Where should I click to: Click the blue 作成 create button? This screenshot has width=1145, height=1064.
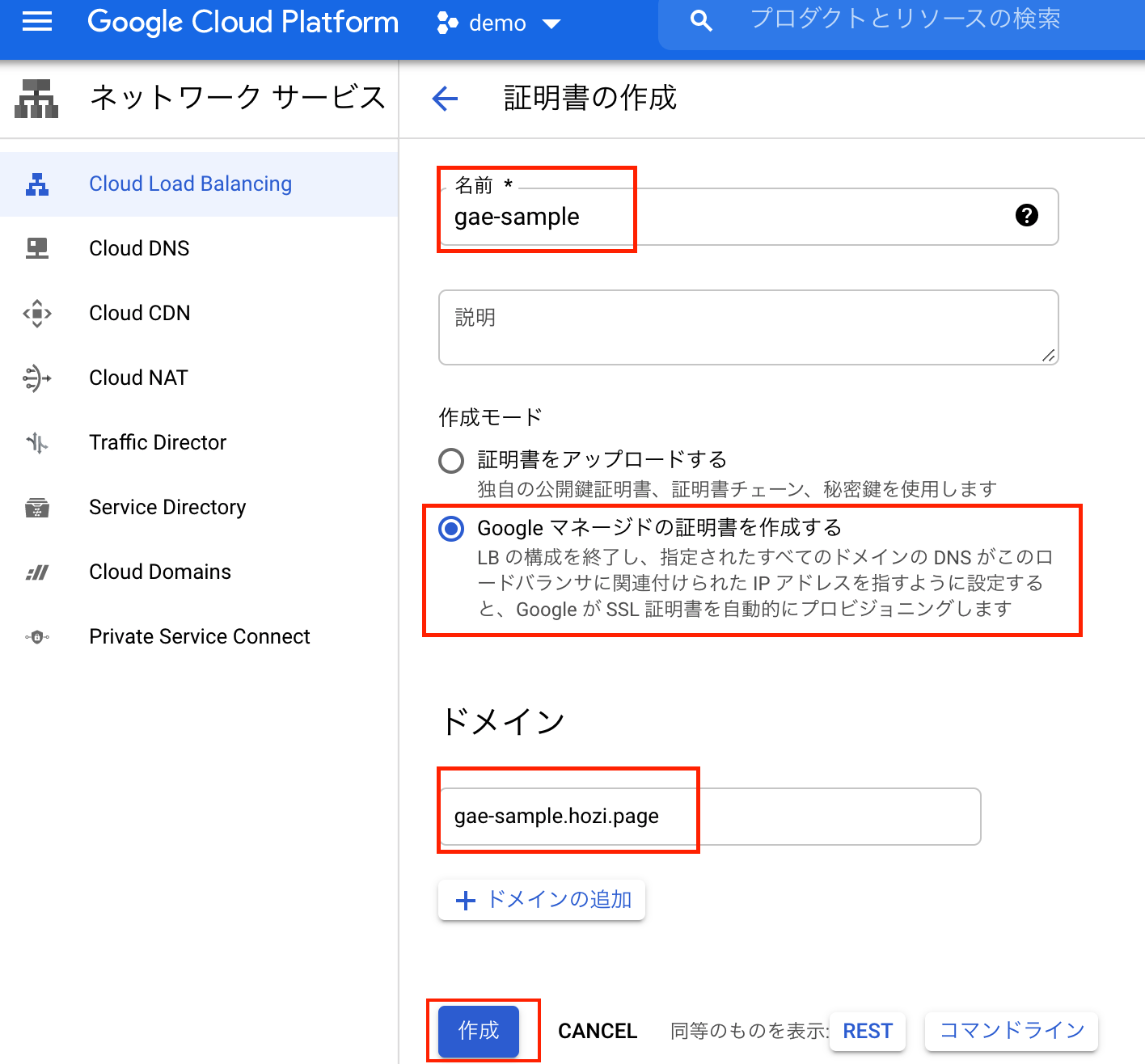coord(479,1031)
